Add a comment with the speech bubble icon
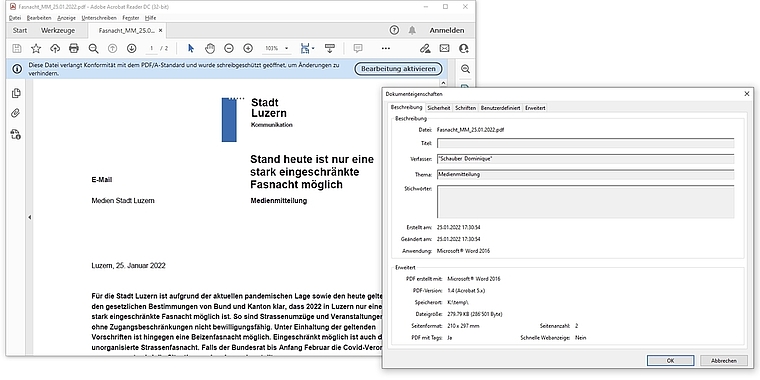This screenshot has height=380, width=760. tap(358, 48)
